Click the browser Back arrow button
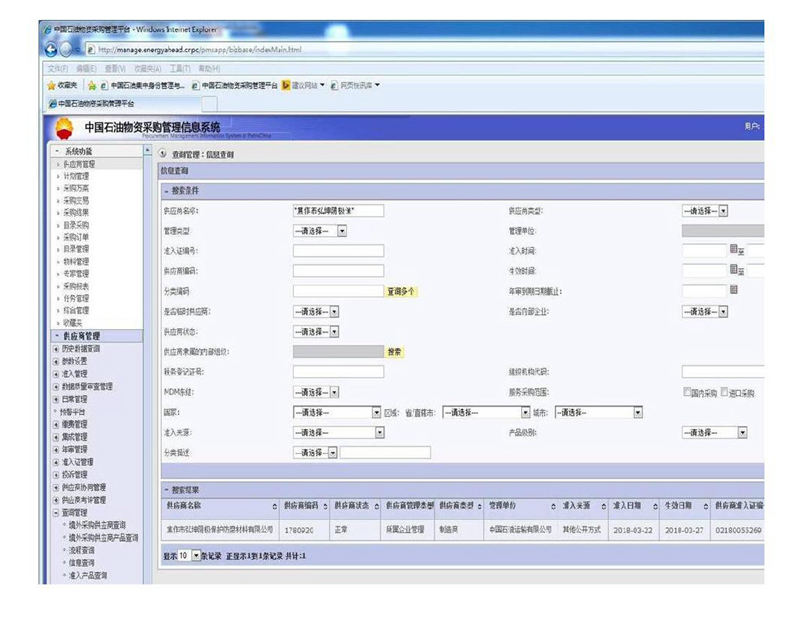This screenshot has width=800, height=617. click(x=51, y=50)
